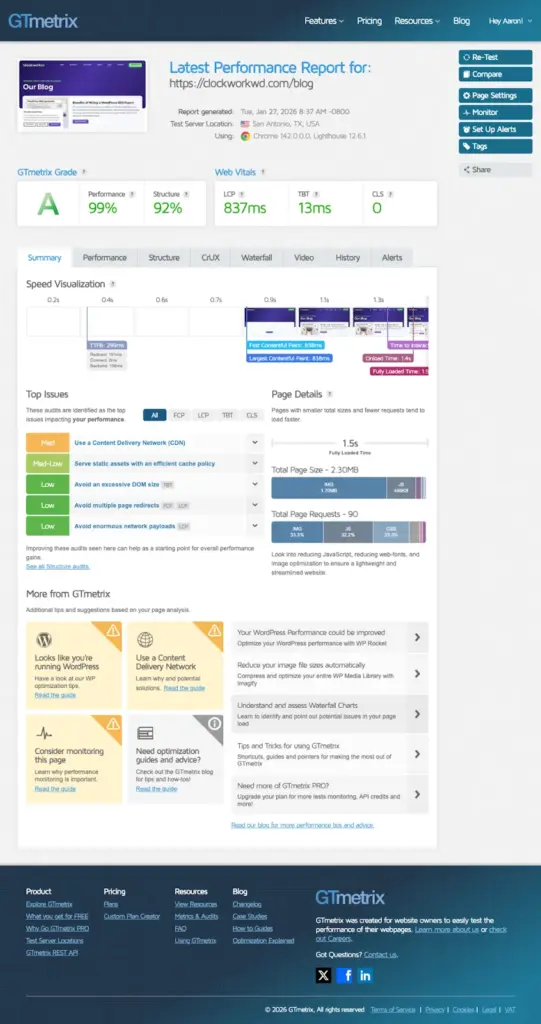
Task: Open the CrUX tab
Action: (210, 258)
